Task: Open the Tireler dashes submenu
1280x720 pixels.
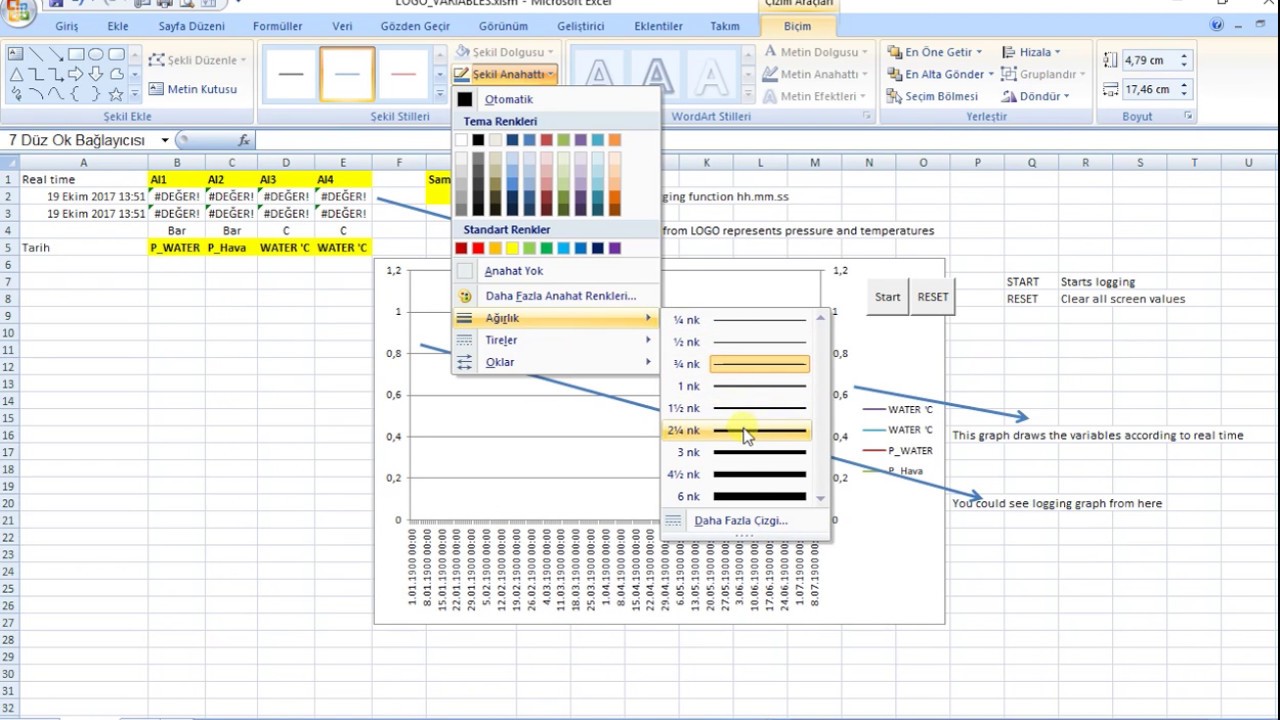Action: [x=556, y=340]
